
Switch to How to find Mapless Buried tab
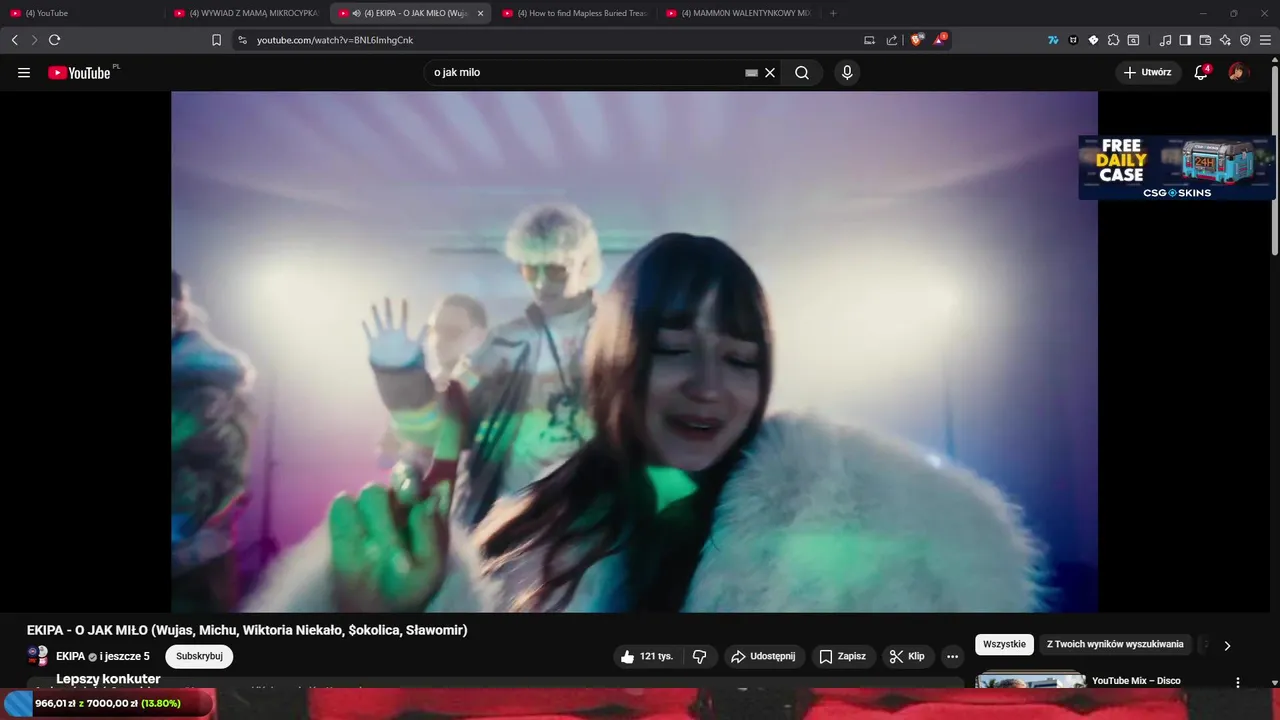point(574,13)
